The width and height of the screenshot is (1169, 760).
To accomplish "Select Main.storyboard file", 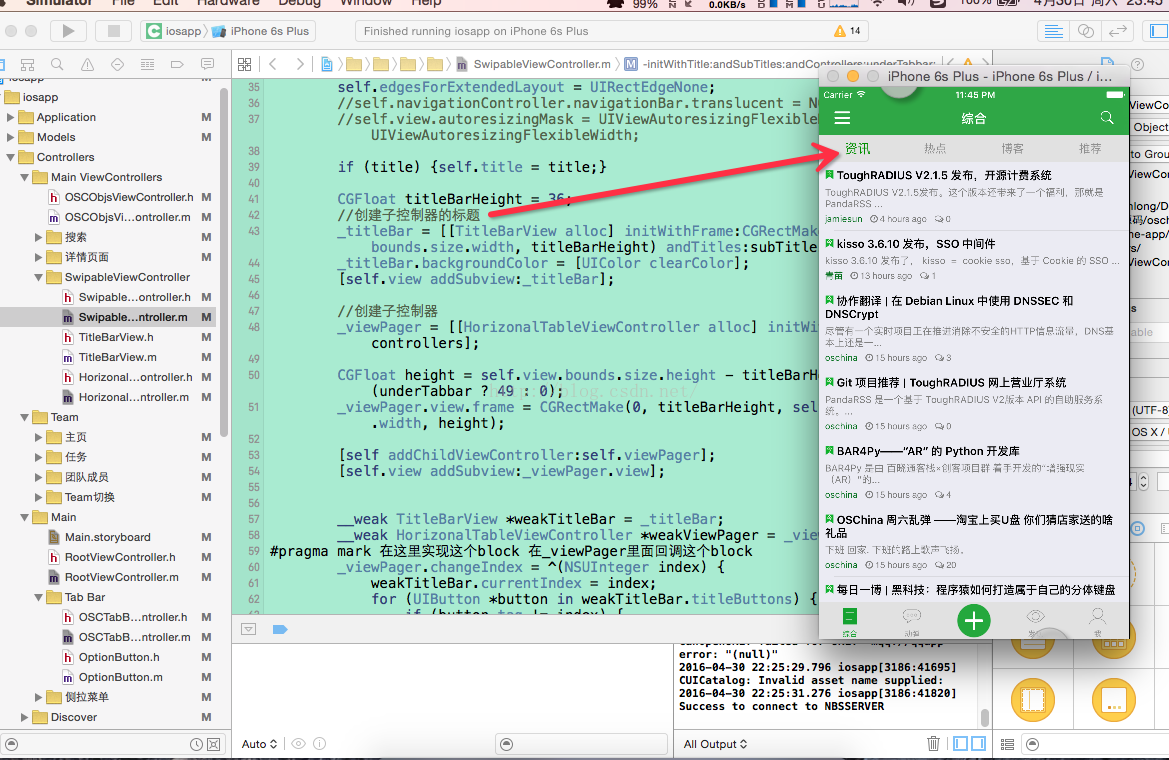I will point(107,537).
